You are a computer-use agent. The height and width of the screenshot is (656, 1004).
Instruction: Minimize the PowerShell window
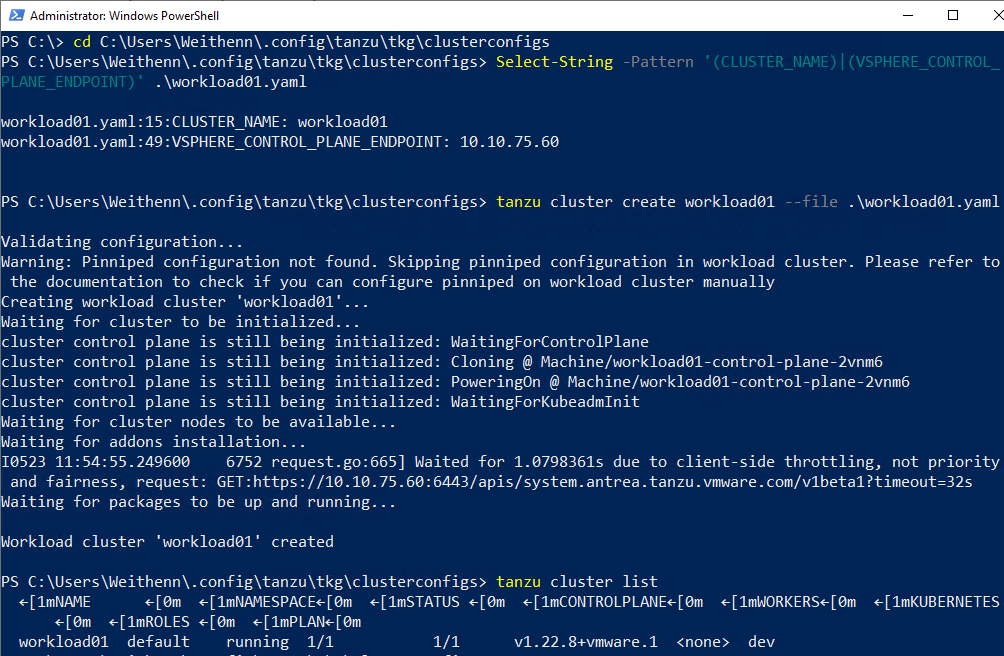[x=908, y=15]
